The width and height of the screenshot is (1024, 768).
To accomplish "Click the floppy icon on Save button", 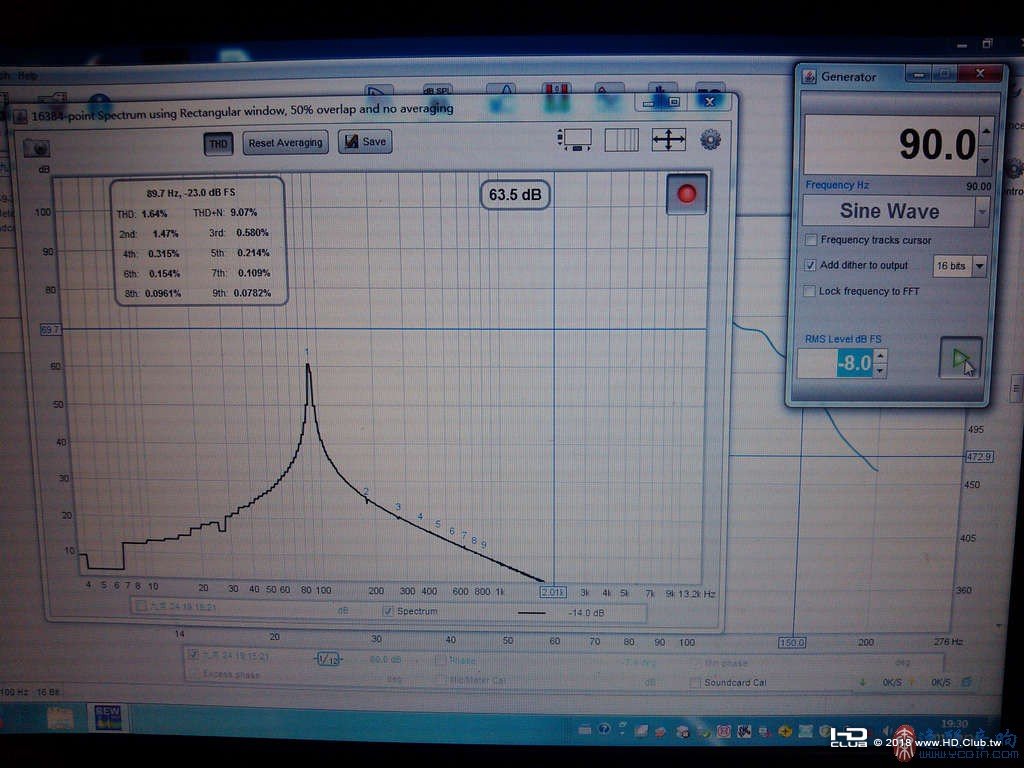I will click(351, 142).
